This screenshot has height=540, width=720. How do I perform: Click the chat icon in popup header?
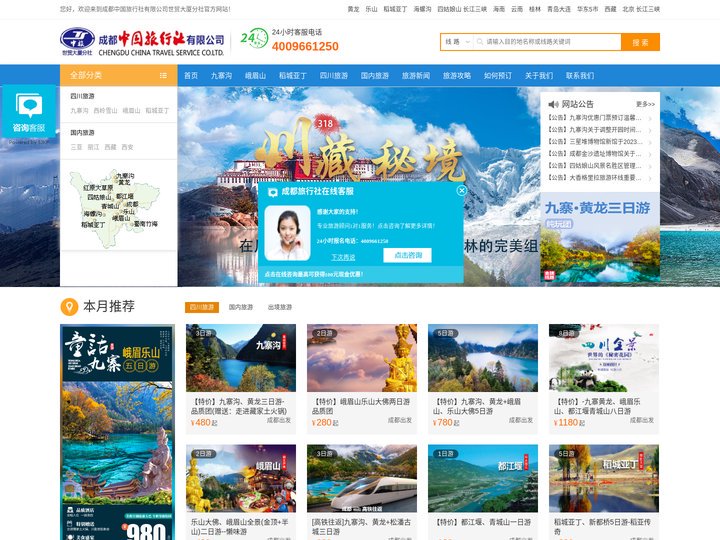pos(273,191)
